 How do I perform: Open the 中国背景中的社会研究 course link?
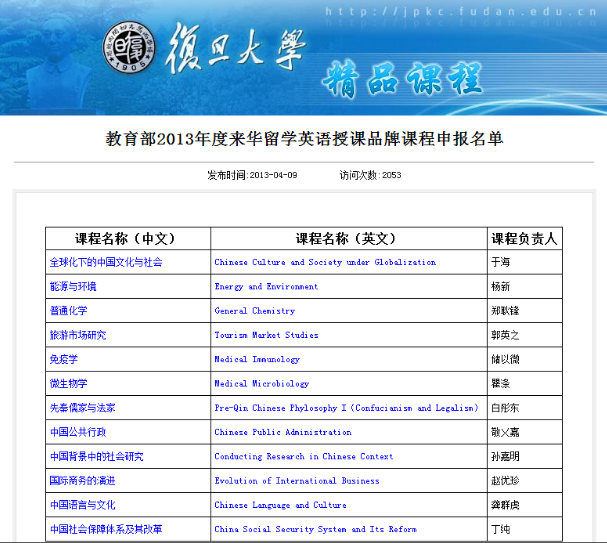(96, 456)
